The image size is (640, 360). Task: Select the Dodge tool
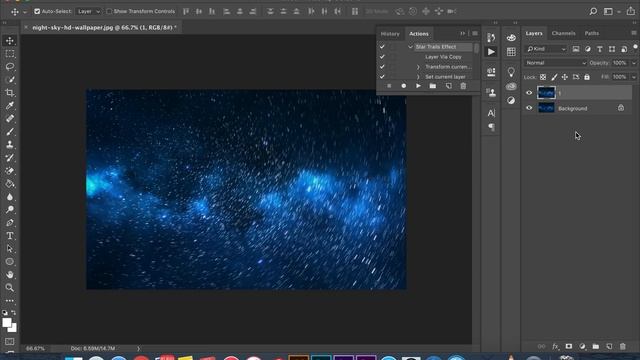(x=10, y=210)
